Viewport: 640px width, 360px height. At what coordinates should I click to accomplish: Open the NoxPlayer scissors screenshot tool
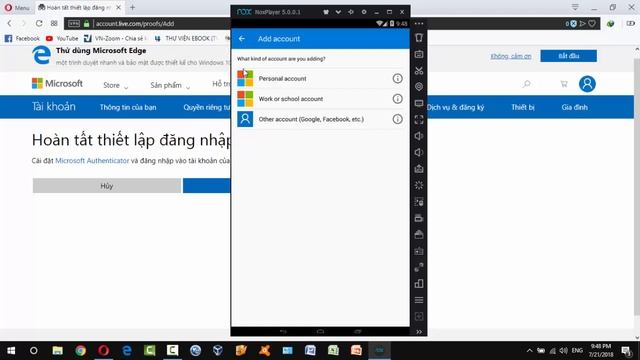[x=419, y=71]
